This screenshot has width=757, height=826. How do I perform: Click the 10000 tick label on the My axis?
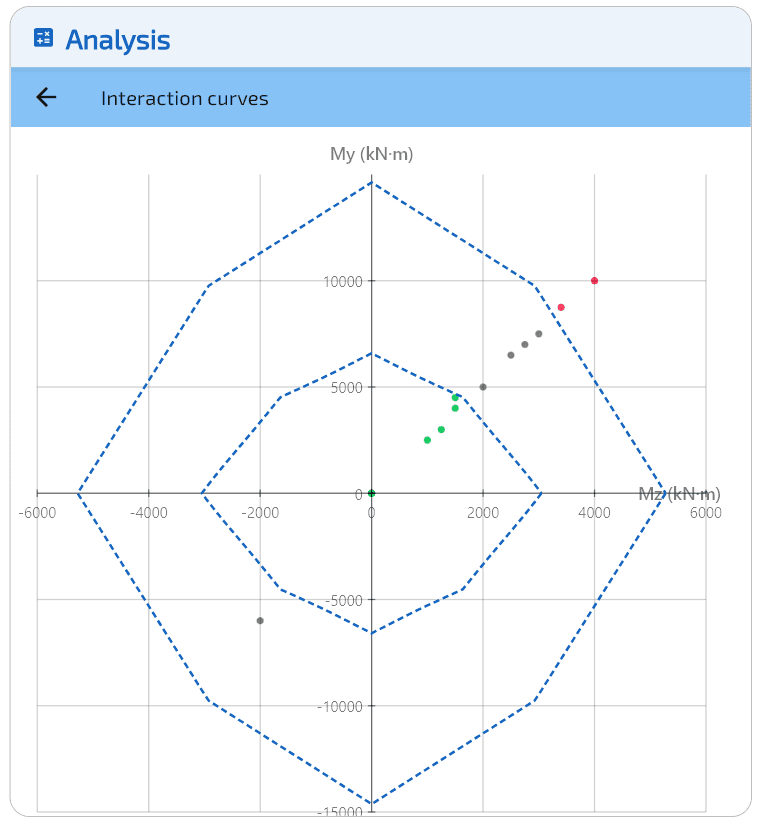343,281
